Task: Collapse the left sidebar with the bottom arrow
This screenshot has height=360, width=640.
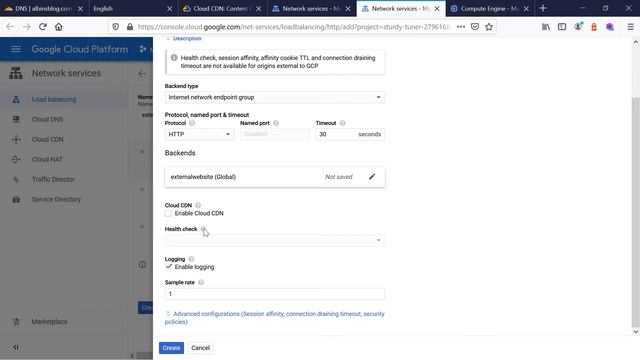Action: tap(16, 347)
